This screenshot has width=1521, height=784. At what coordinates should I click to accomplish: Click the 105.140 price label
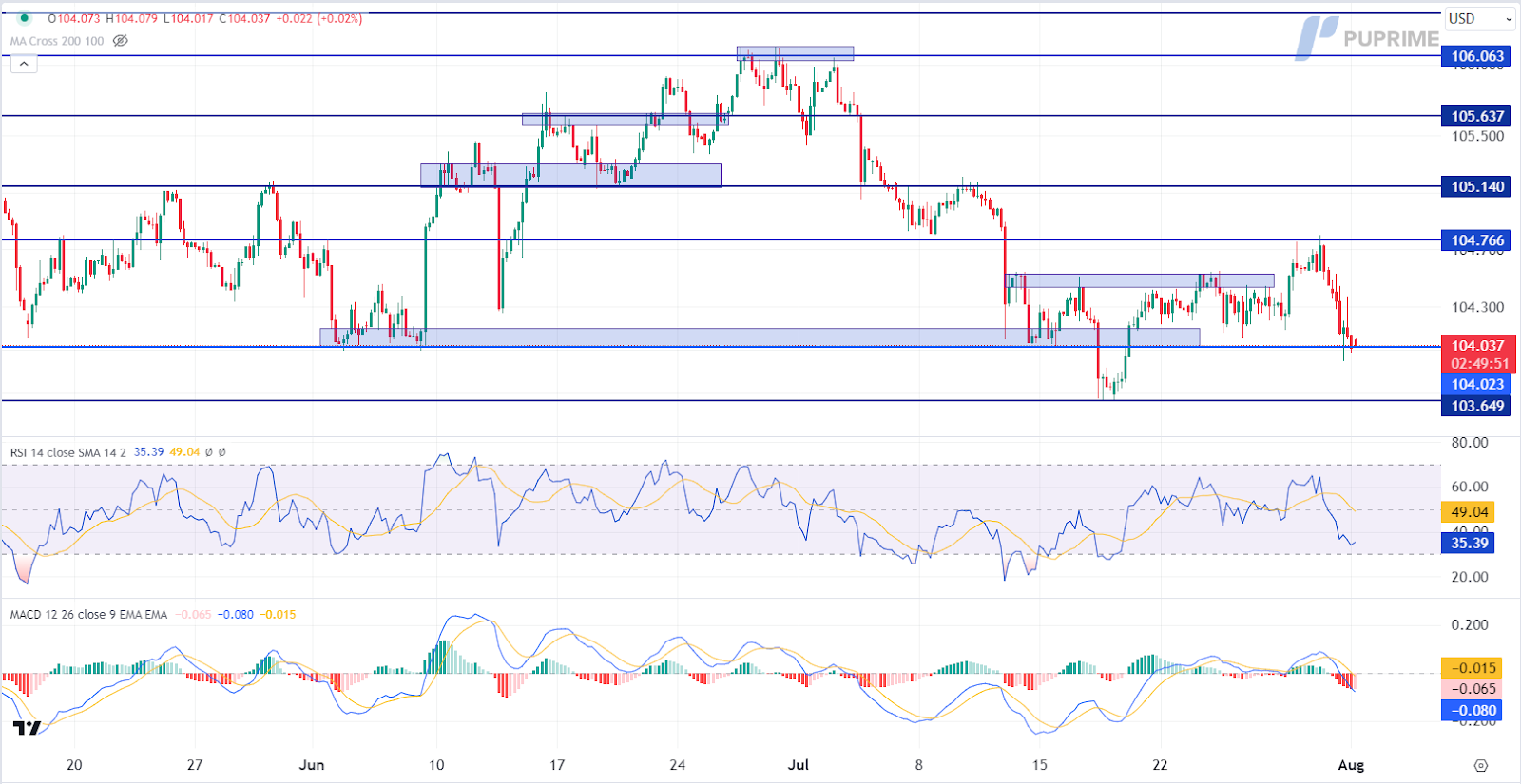(1477, 186)
